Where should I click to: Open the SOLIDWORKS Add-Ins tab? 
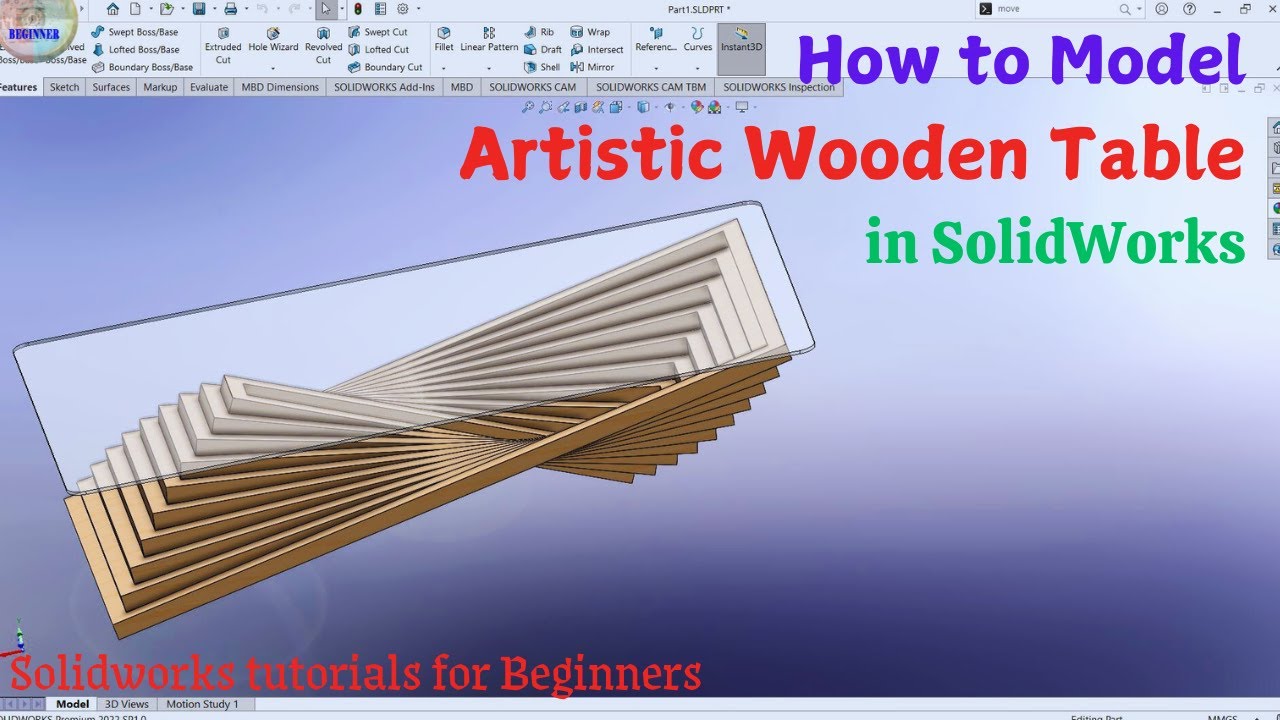click(383, 87)
